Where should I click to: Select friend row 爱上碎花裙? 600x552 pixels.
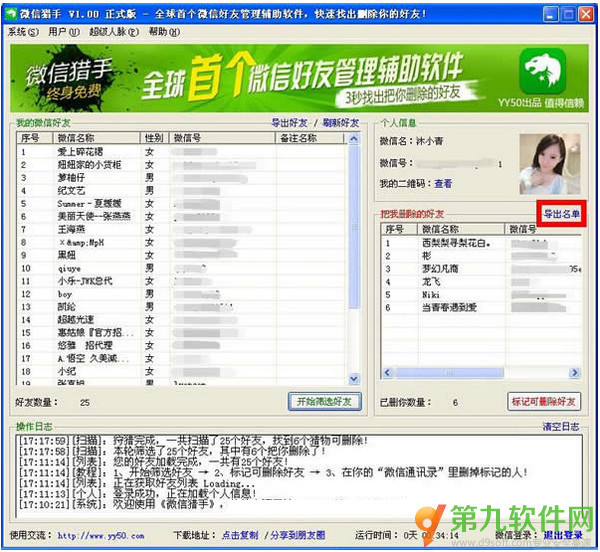[182, 152]
